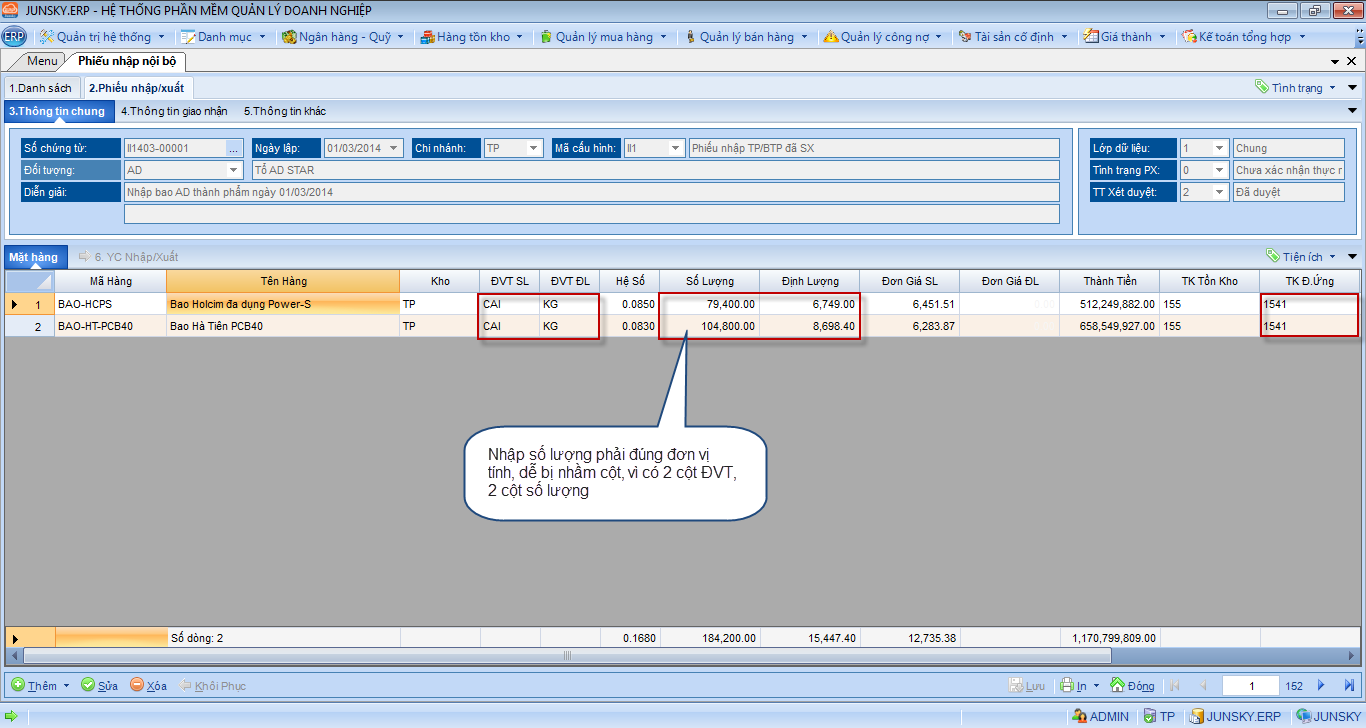Click the Diễn giải description field
The image size is (1366, 728).
590,192
